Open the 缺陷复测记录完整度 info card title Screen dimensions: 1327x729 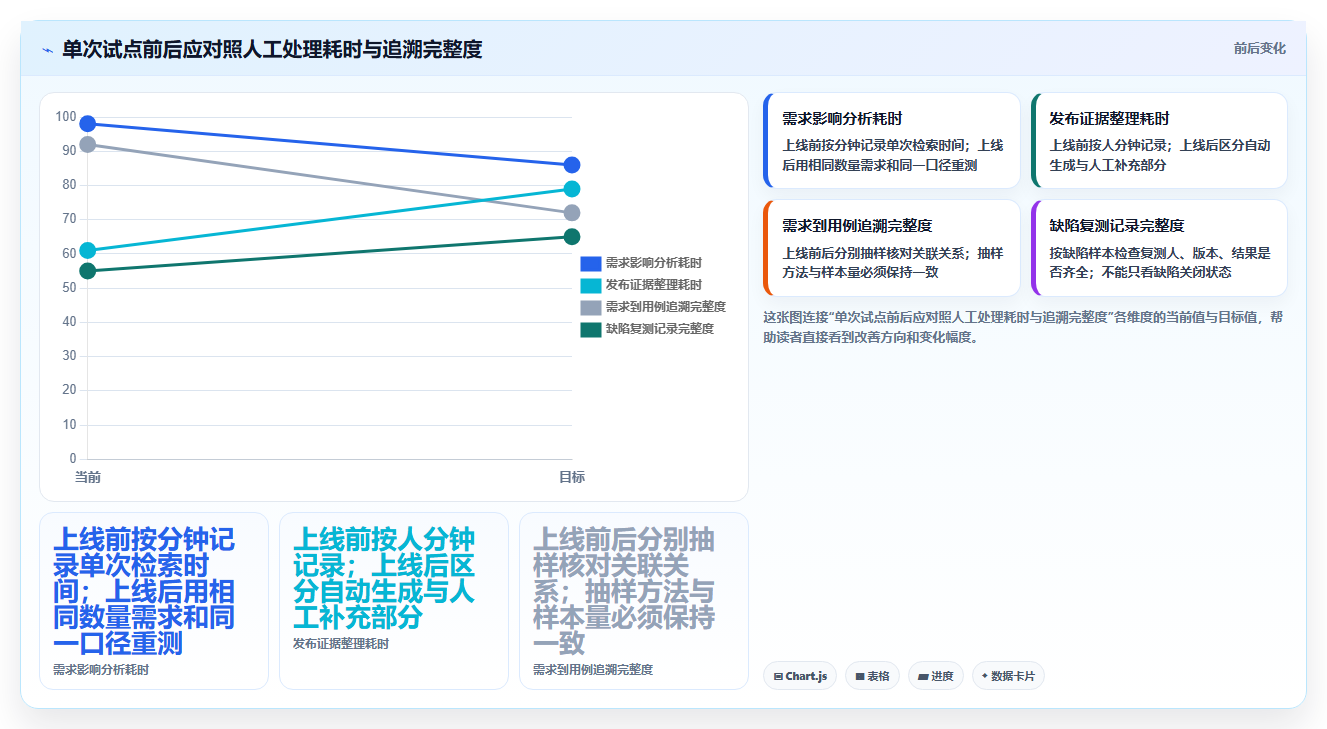[1117, 227]
